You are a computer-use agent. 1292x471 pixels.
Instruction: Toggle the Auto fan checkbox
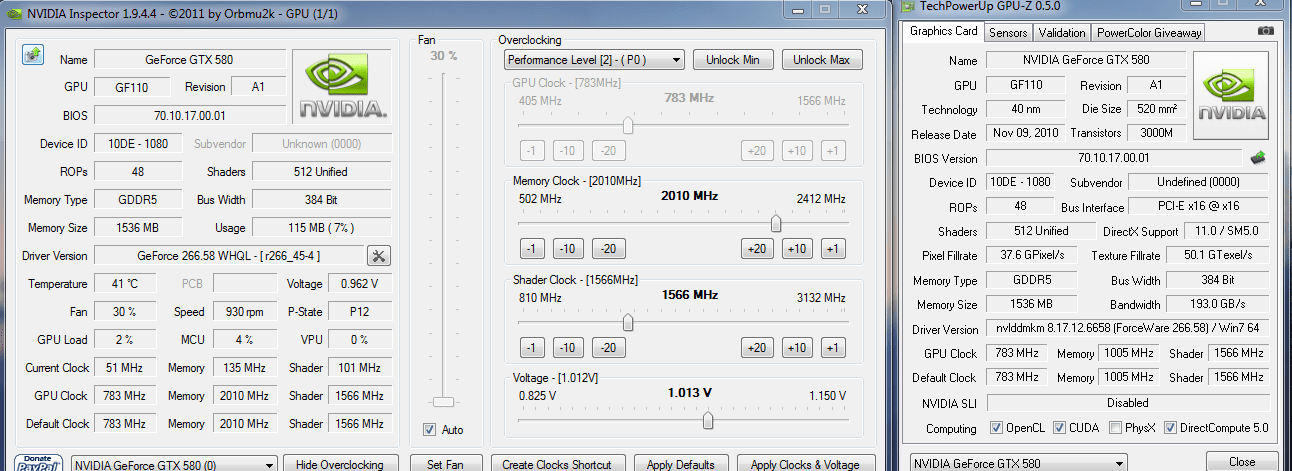(430, 430)
